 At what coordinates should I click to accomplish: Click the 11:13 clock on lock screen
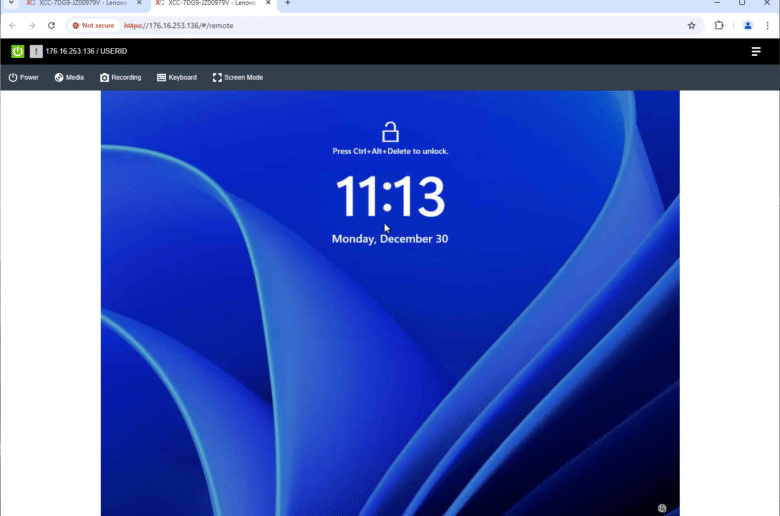pyautogui.click(x=390, y=197)
